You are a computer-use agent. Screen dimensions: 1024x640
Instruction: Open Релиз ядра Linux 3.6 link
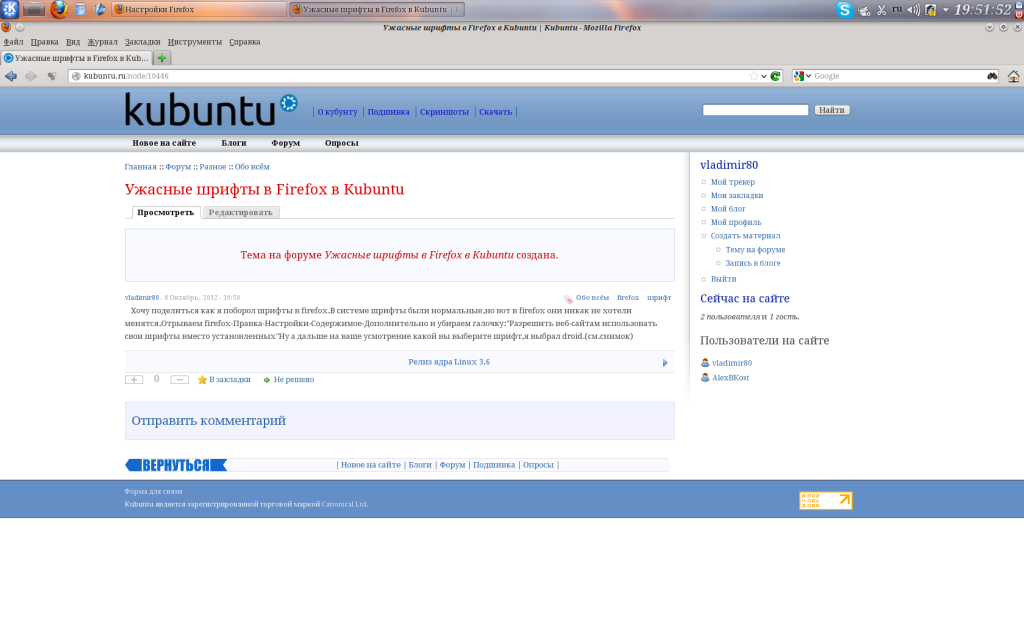coord(449,362)
